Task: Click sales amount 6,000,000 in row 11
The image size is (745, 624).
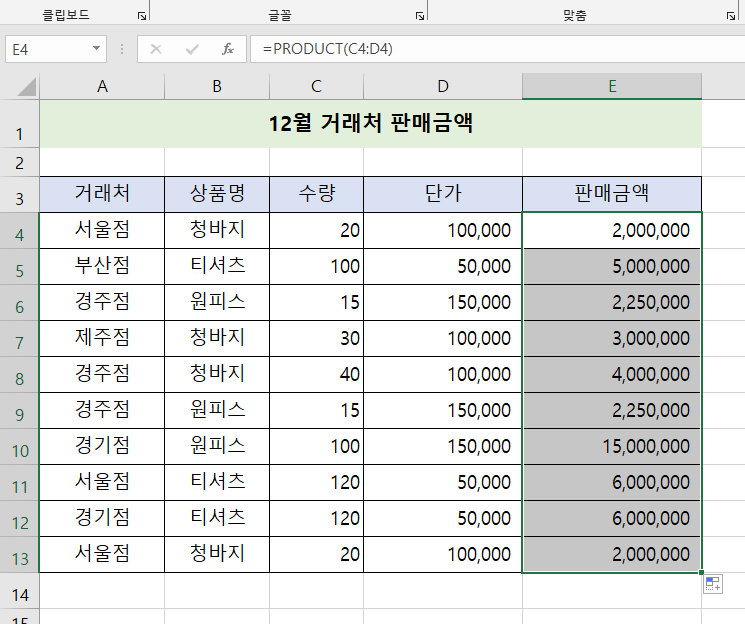Action: [612, 483]
